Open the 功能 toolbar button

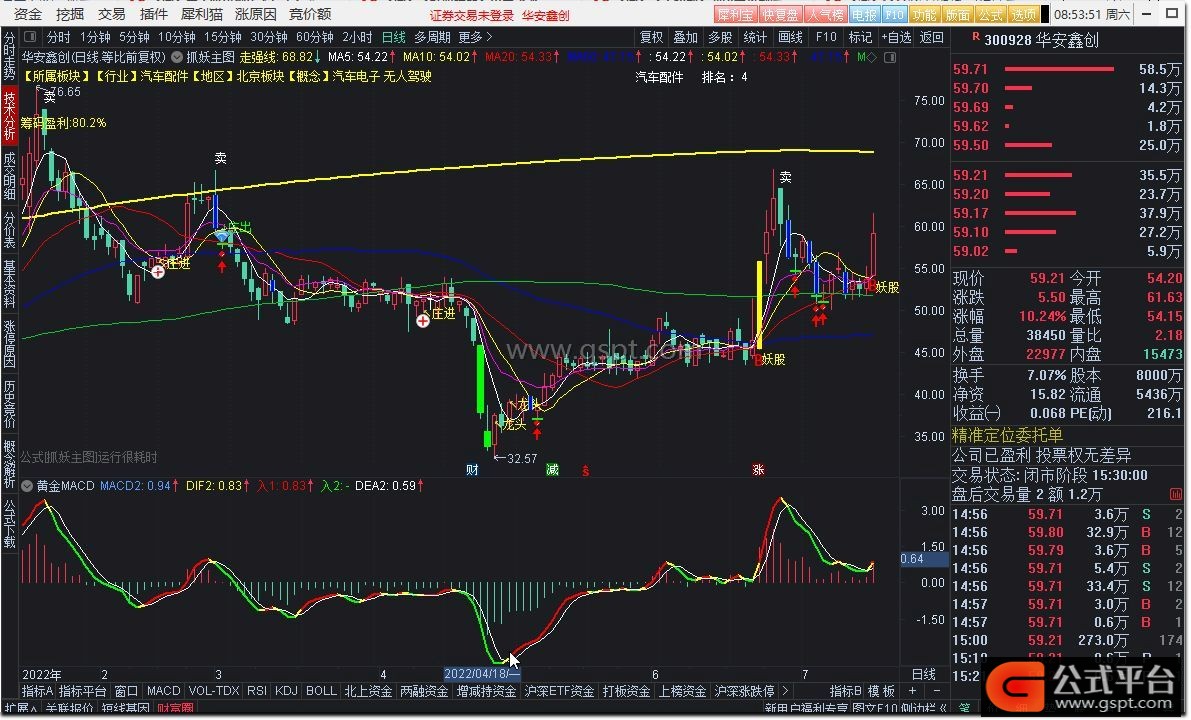924,14
